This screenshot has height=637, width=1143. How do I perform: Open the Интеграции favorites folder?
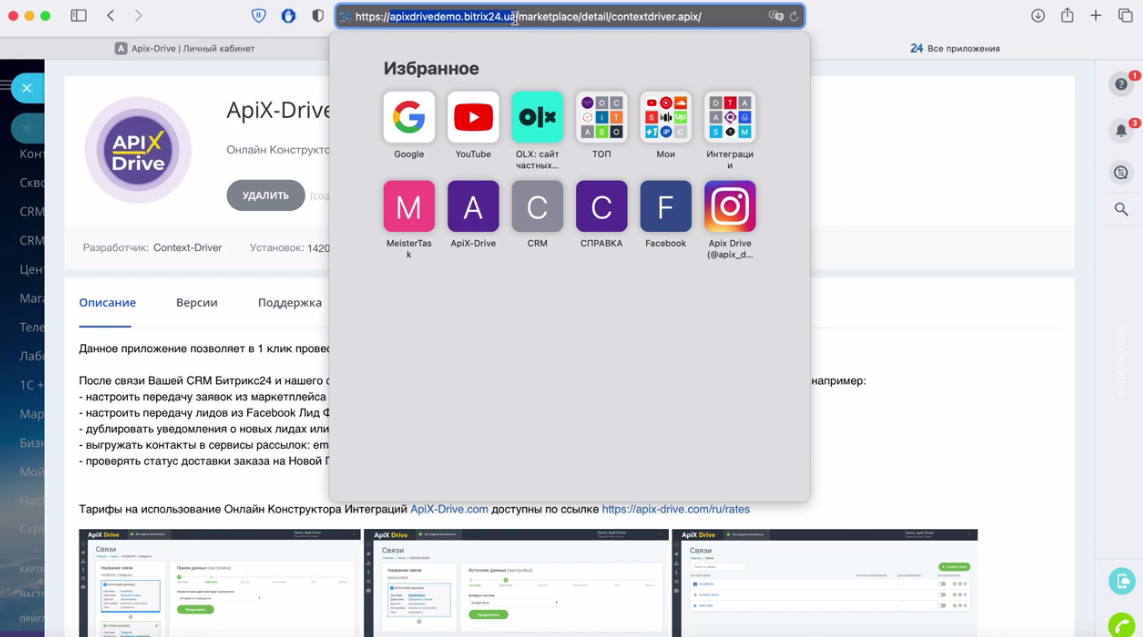(x=730, y=117)
